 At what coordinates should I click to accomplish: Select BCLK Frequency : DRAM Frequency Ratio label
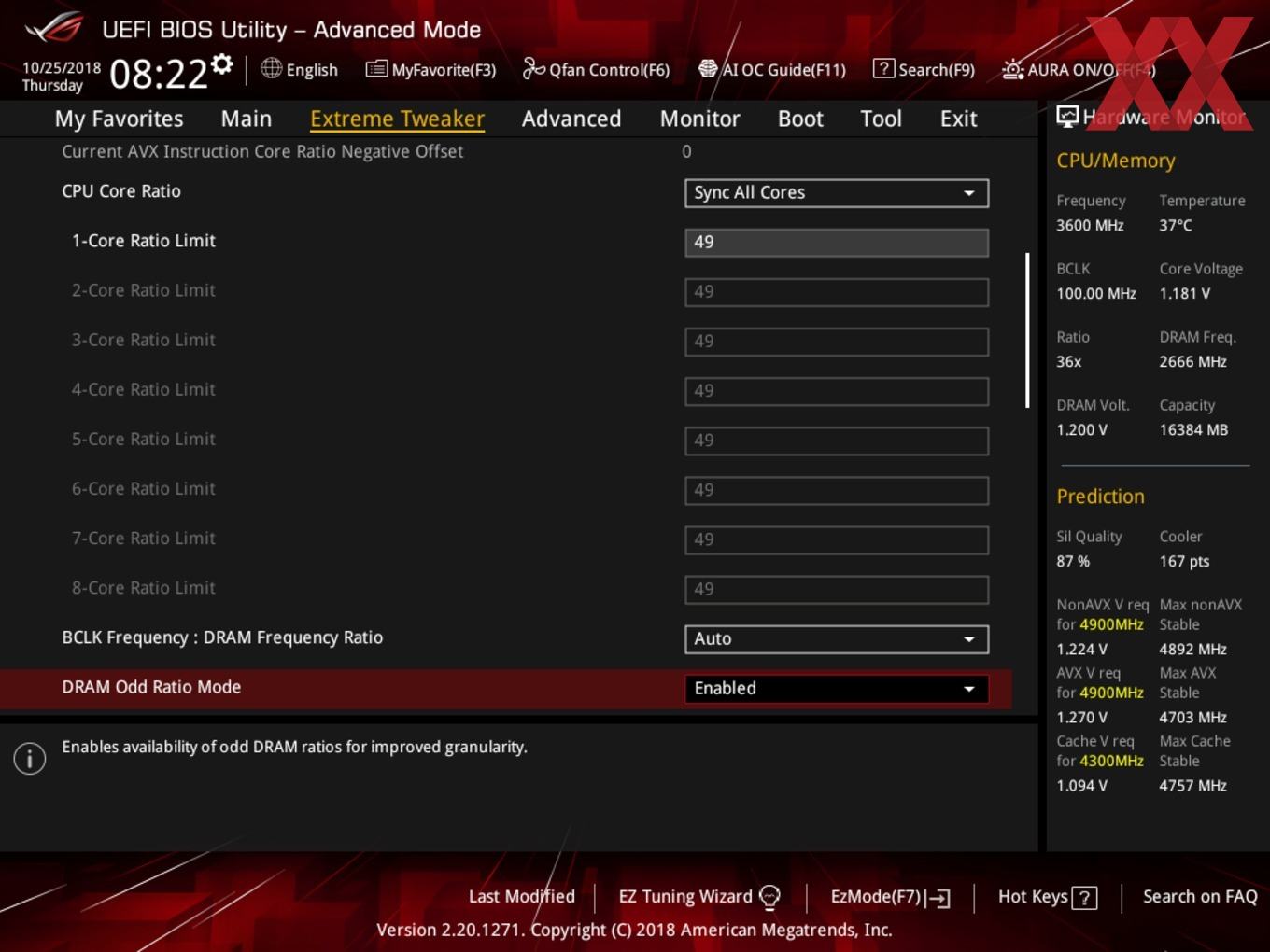coord(222,637)
